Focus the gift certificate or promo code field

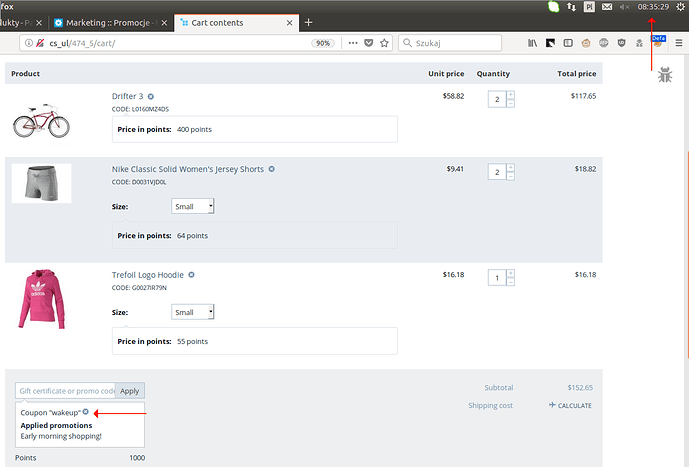point(65,391)
